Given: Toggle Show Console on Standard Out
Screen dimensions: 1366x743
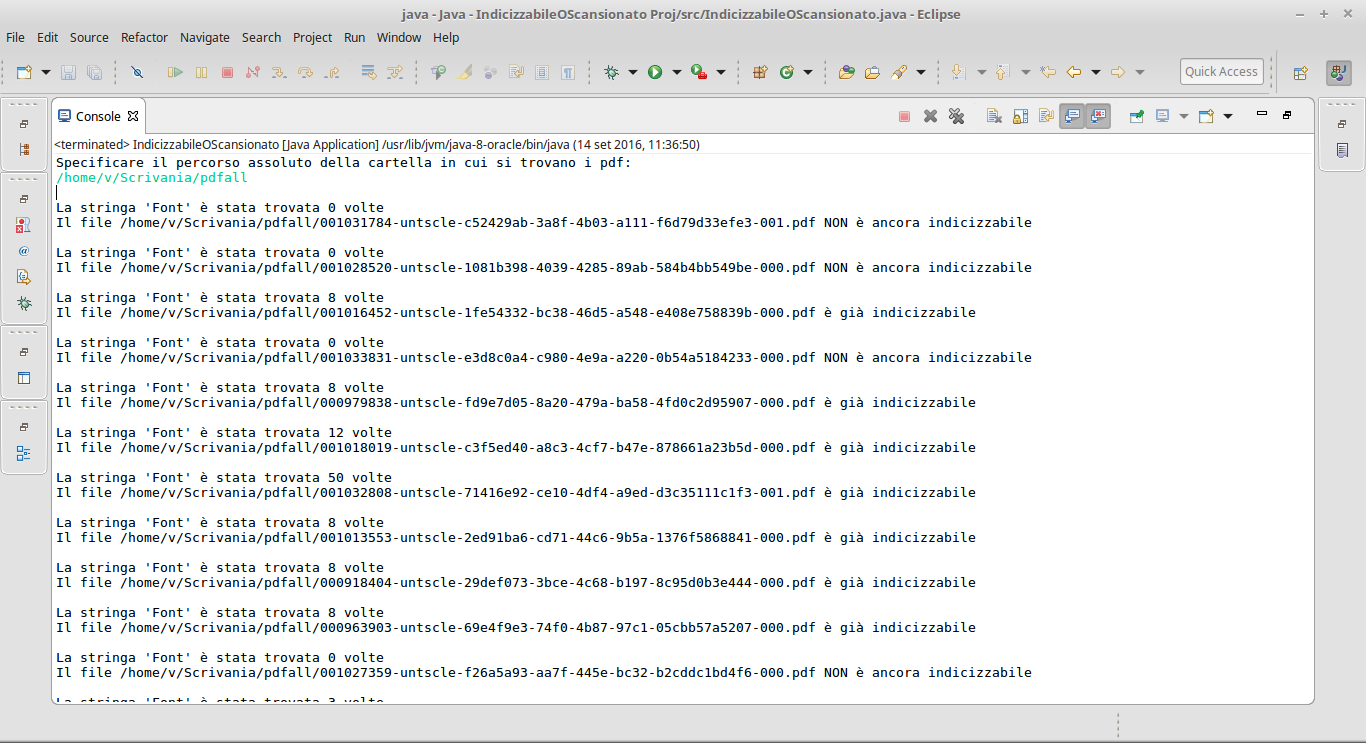Looking at the screenshot, I should tap(1072, 116).
